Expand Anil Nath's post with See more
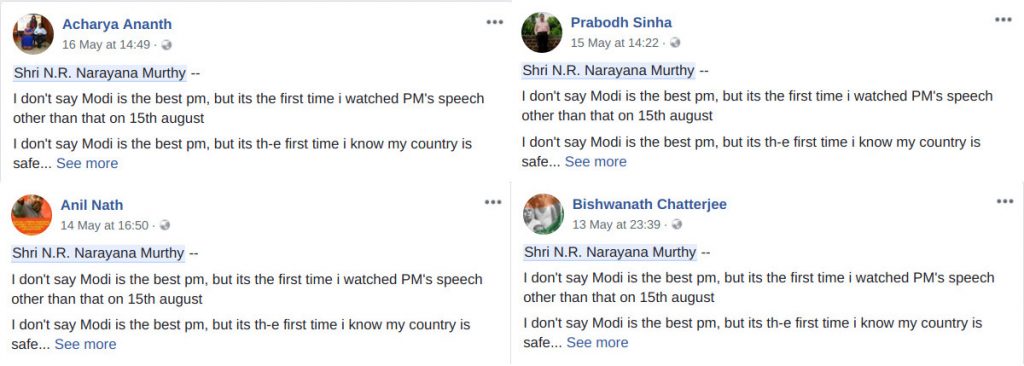 (85, 344)
